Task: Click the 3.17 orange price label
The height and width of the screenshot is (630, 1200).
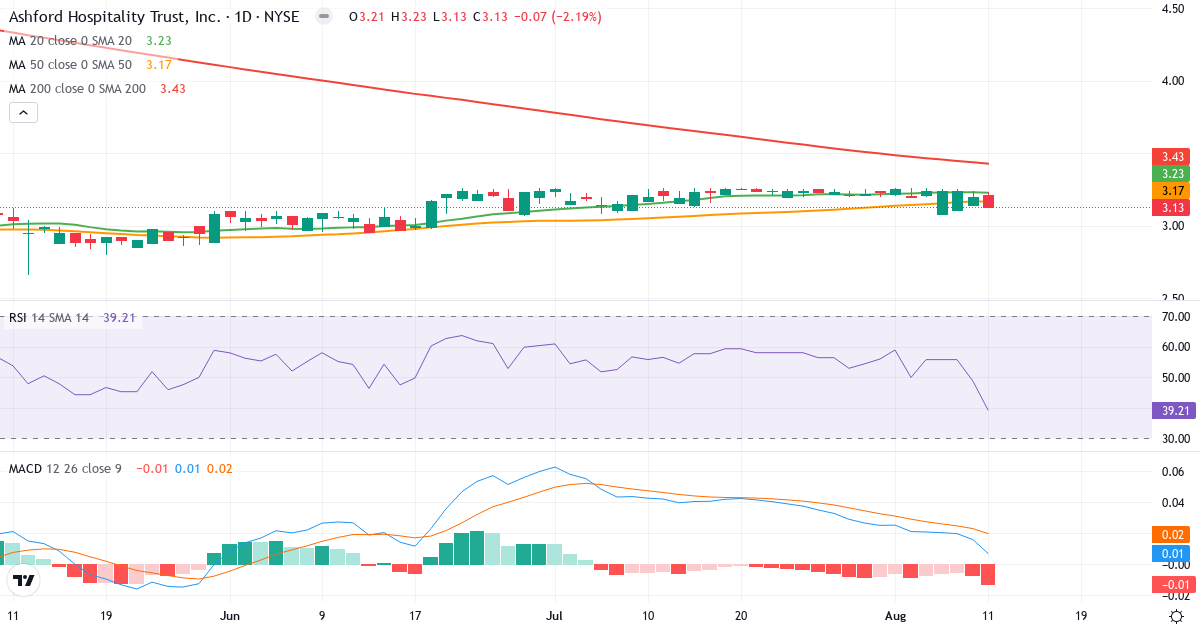Action: click(1172, 191)
